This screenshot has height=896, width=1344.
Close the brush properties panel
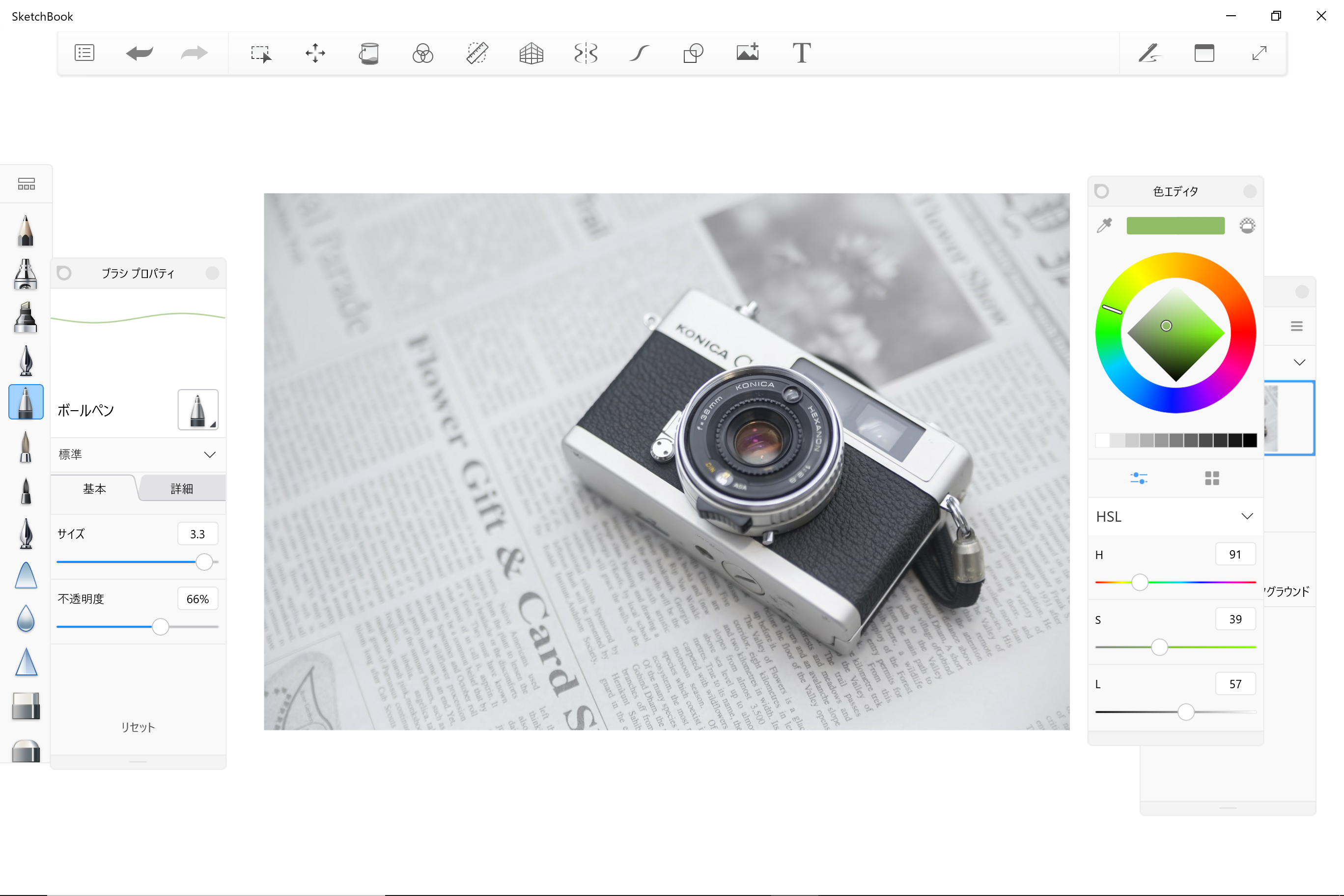213,273
